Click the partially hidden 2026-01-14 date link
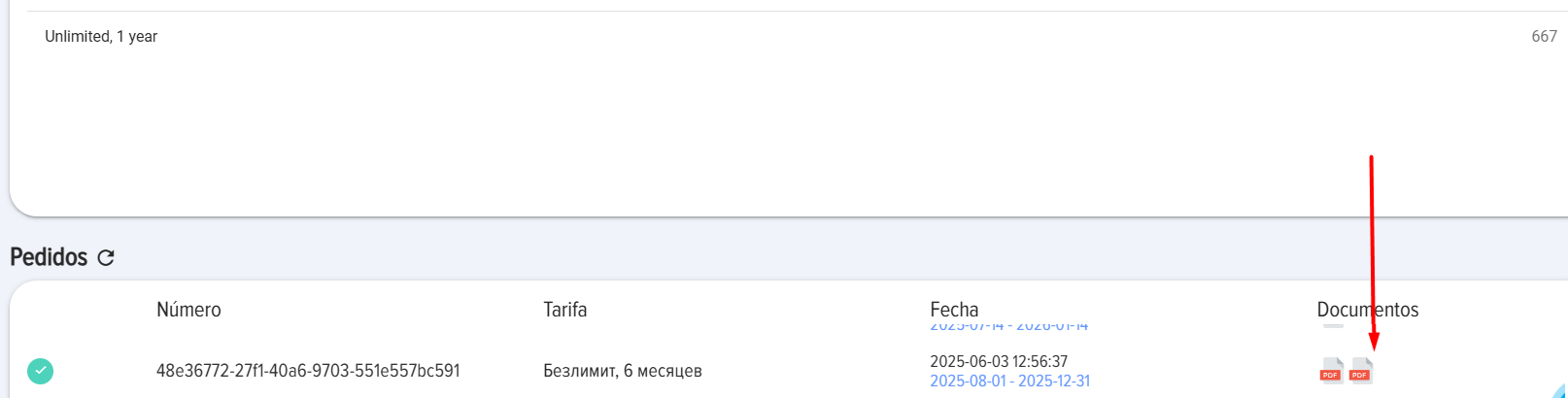1568x398 pixels. [1008, 327]
